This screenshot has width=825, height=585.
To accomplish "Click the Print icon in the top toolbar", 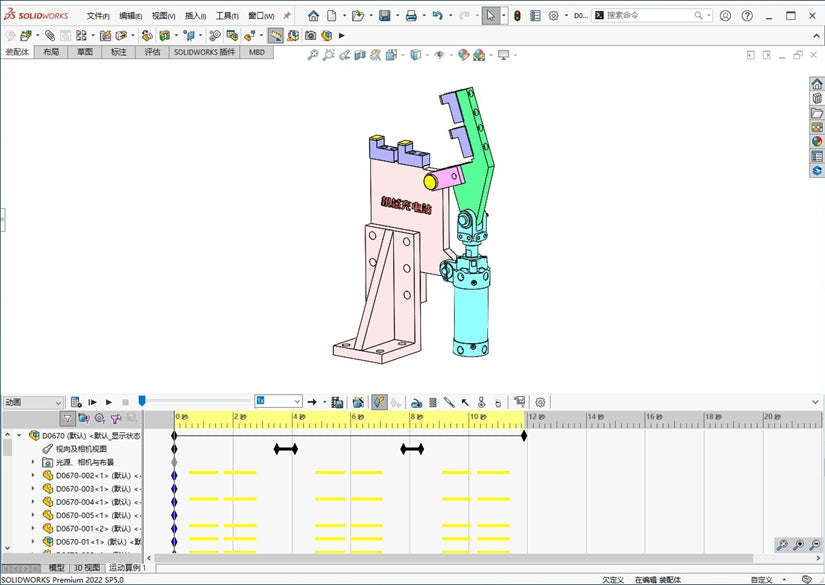I will coord(411,16).
